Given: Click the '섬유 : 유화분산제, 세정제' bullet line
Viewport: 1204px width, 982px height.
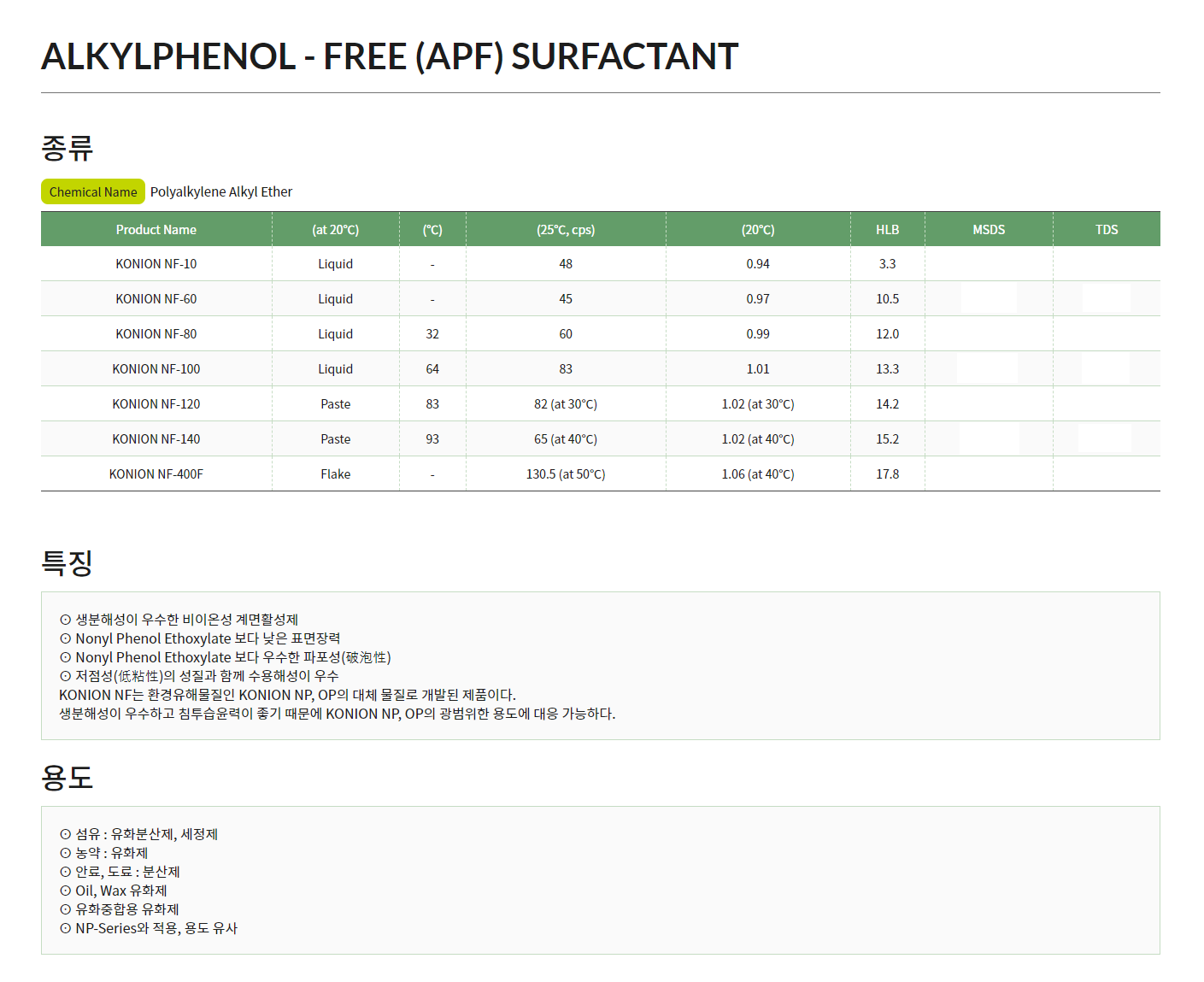Looking at the screenshot, I should [138, 834].
